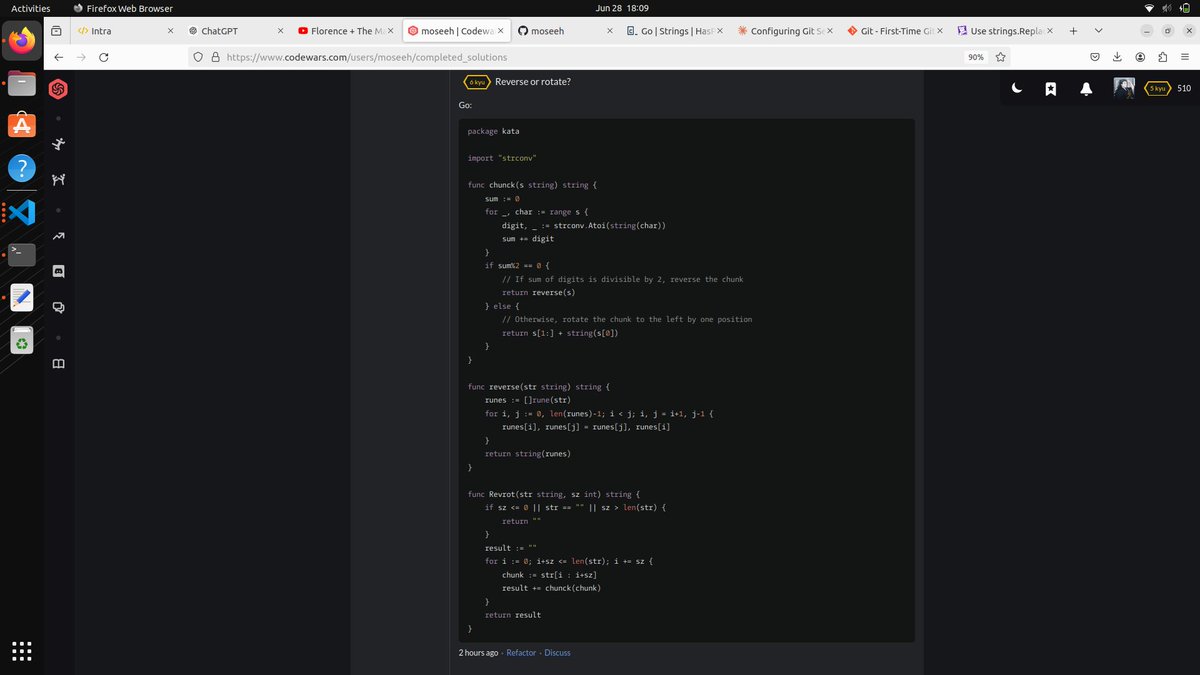
Task: Click the profile avatar thumbnail
Action: (1122, 88)
